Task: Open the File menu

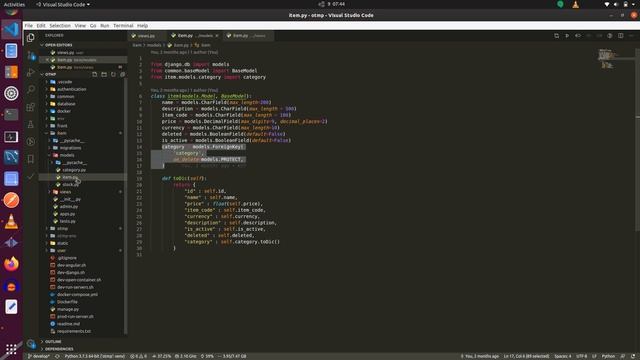Action: (x=29, y=26)
